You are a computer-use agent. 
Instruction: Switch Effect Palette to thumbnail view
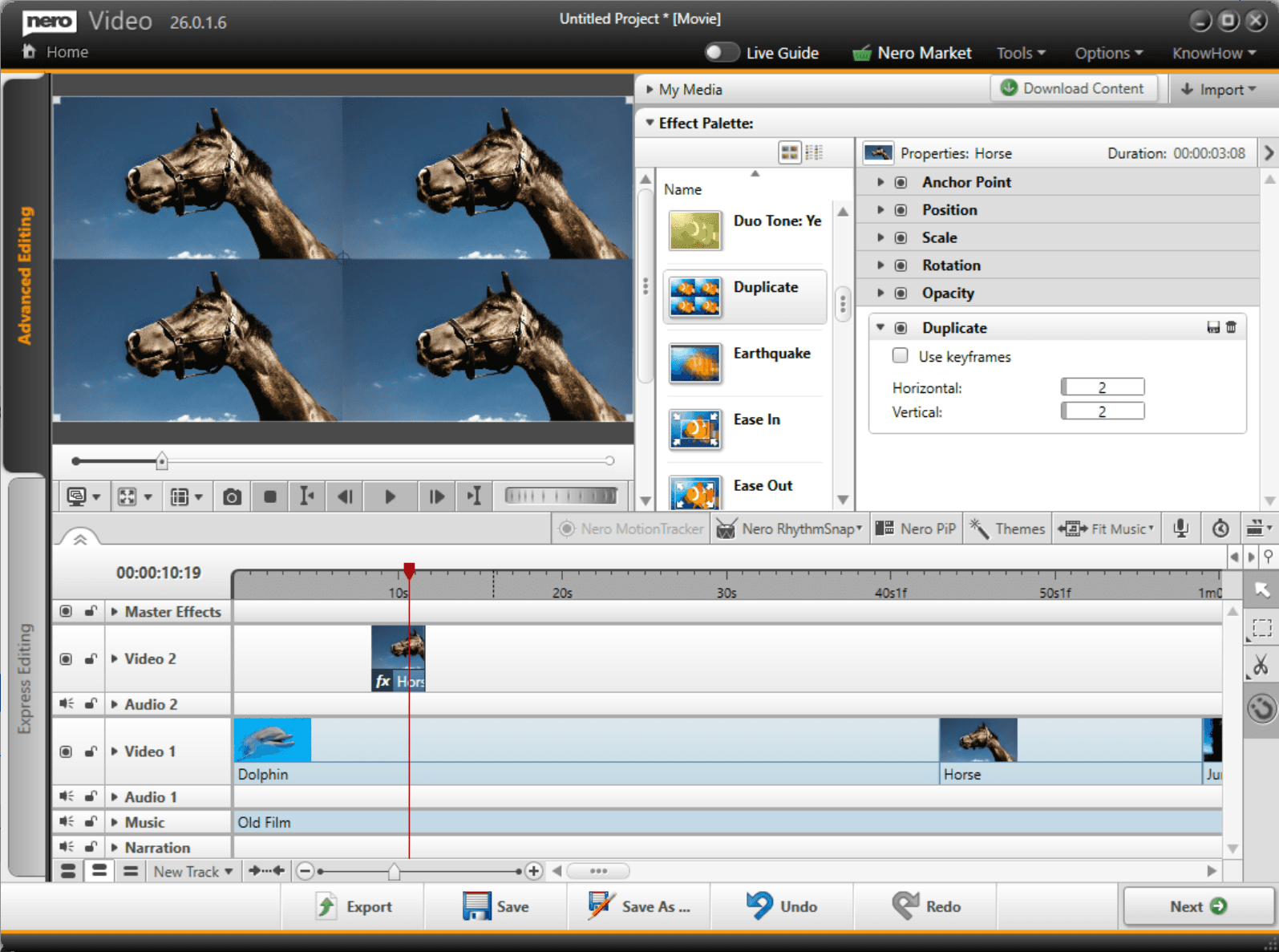coord(790,152)
